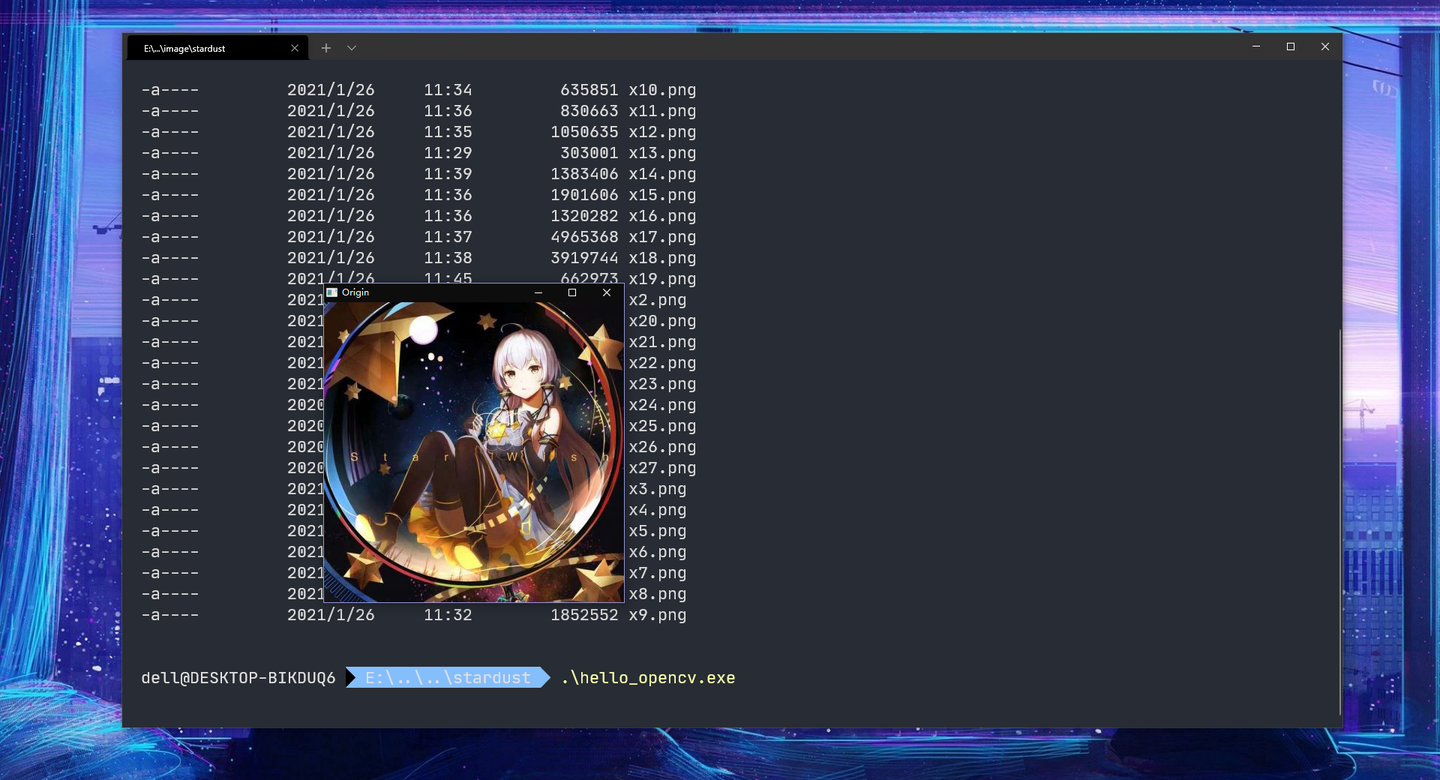This screenshot has width=1440, height=780.
Task: Maximize the Origin image window
Action: (x=572, y=292)
